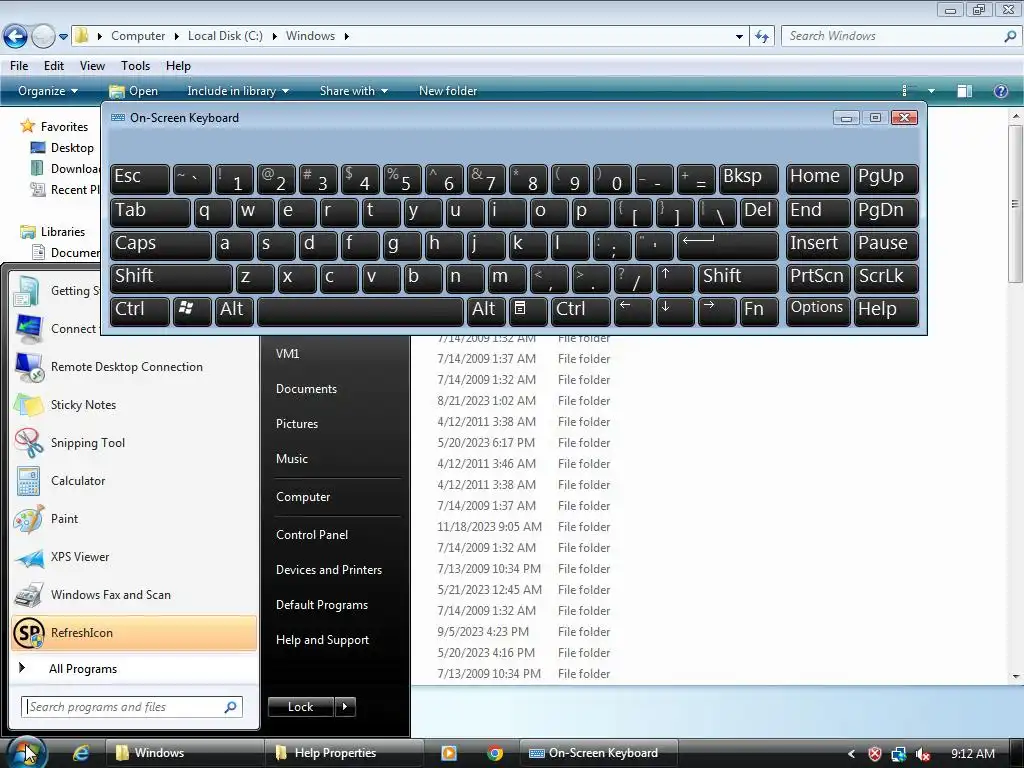
Task: Toggle Caps key on On-Screen Keyboard
Action: coord(161,245)
